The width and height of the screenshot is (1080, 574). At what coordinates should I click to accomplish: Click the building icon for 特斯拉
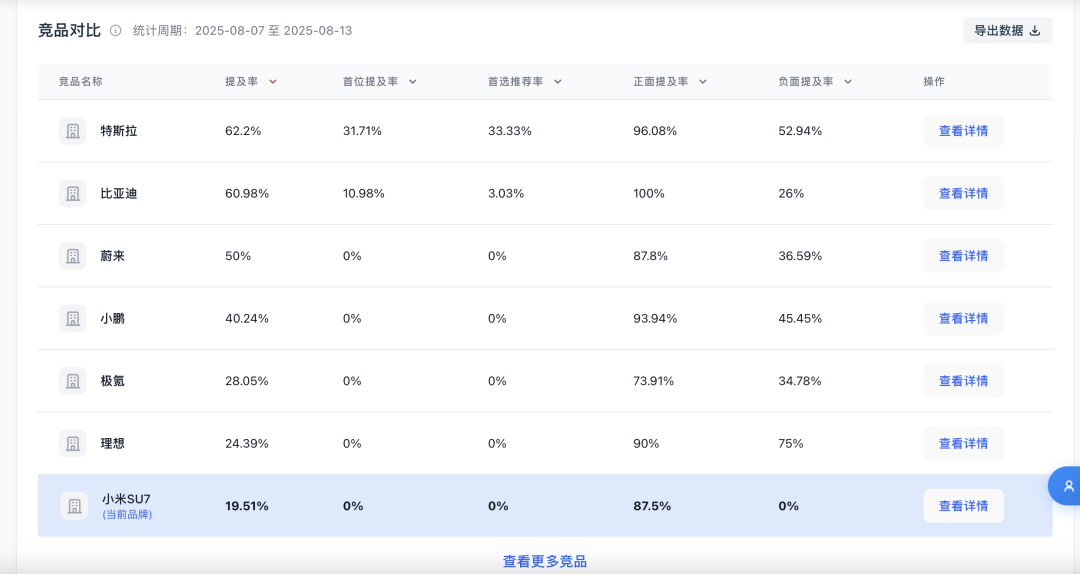click(x=72, y=131)
